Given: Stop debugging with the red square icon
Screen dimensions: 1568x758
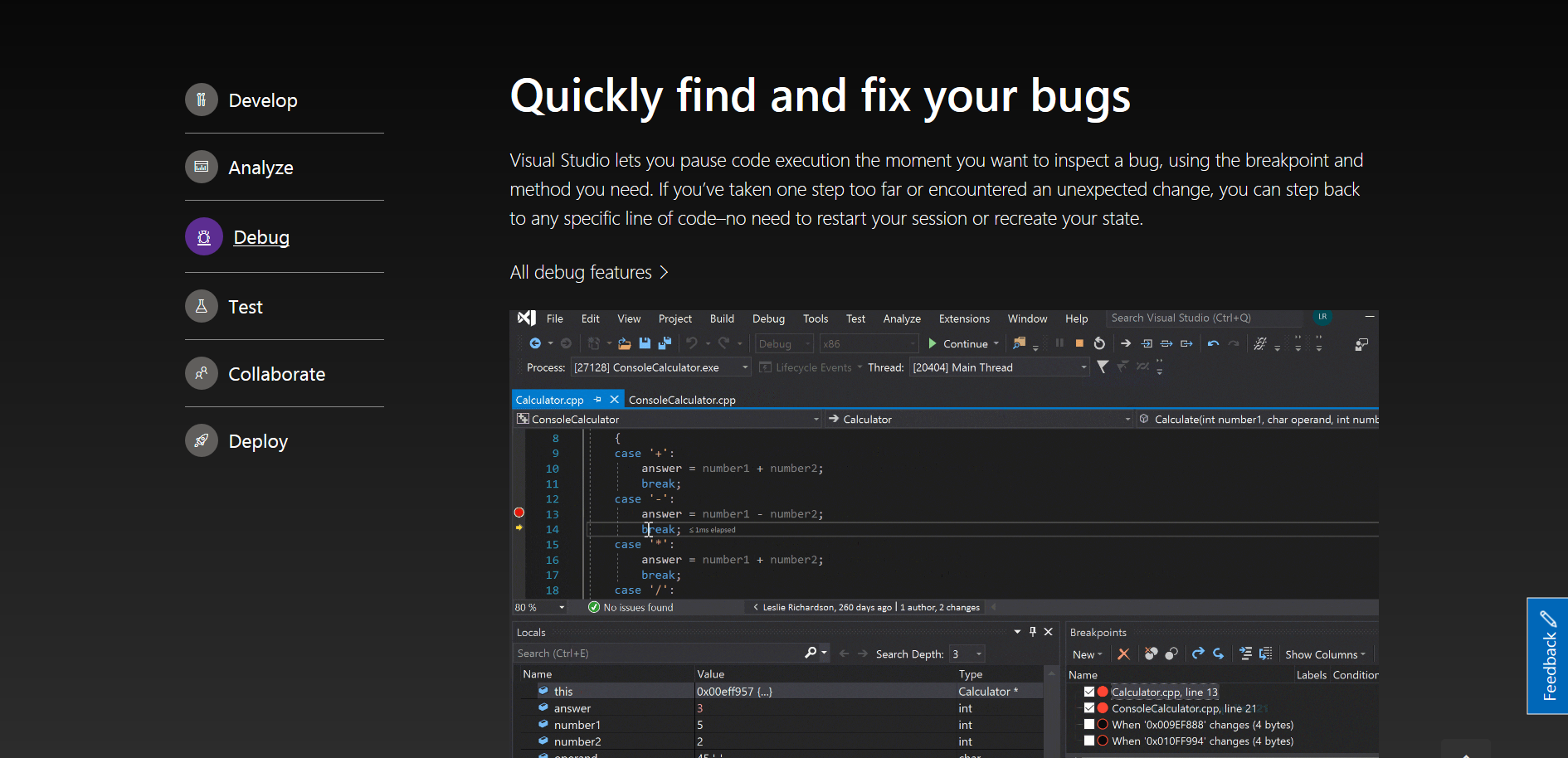Looking at the screenshot, I should click(1079, 343).
